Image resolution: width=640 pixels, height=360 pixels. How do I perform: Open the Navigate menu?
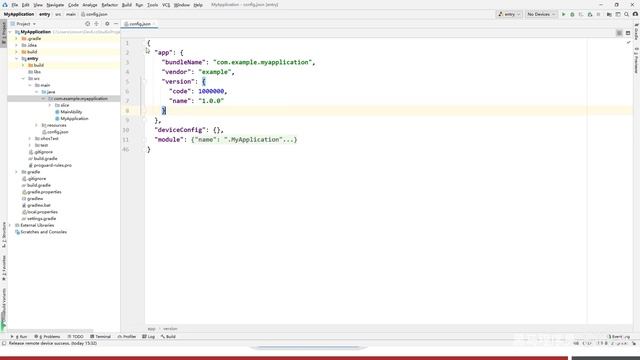(x=55, y=5)
